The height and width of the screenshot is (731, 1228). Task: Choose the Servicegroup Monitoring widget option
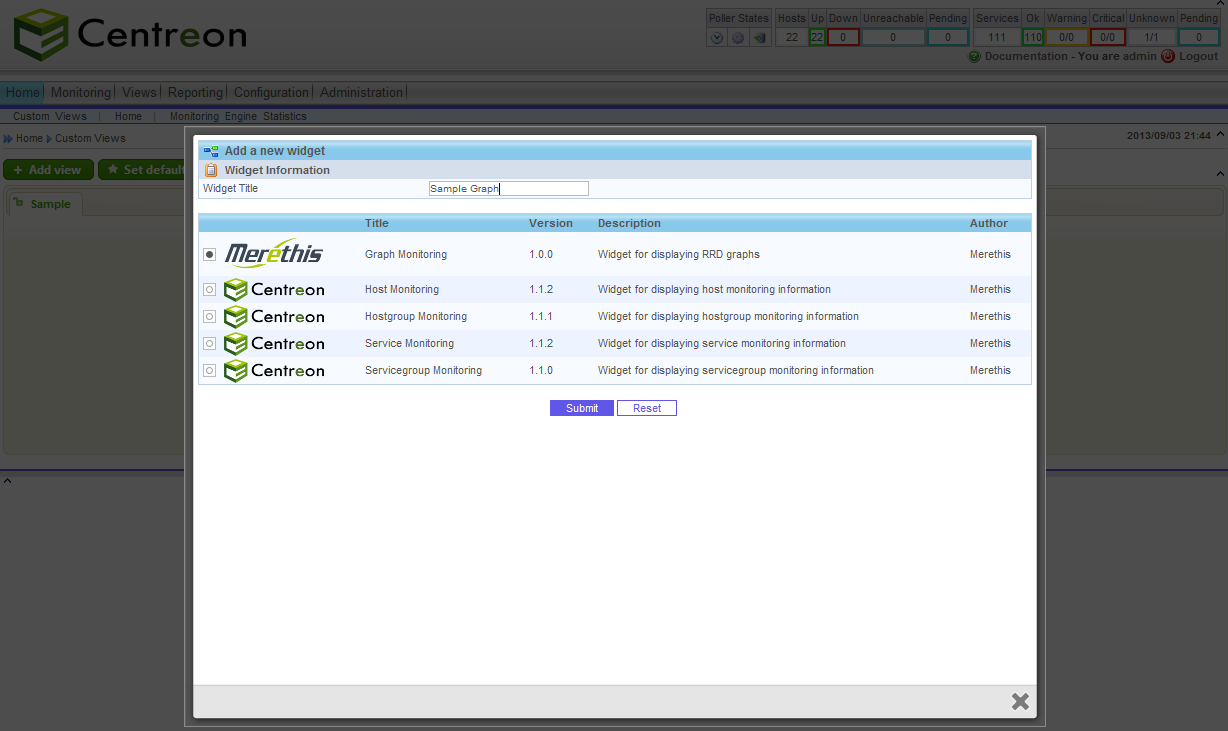coord(209,370)
